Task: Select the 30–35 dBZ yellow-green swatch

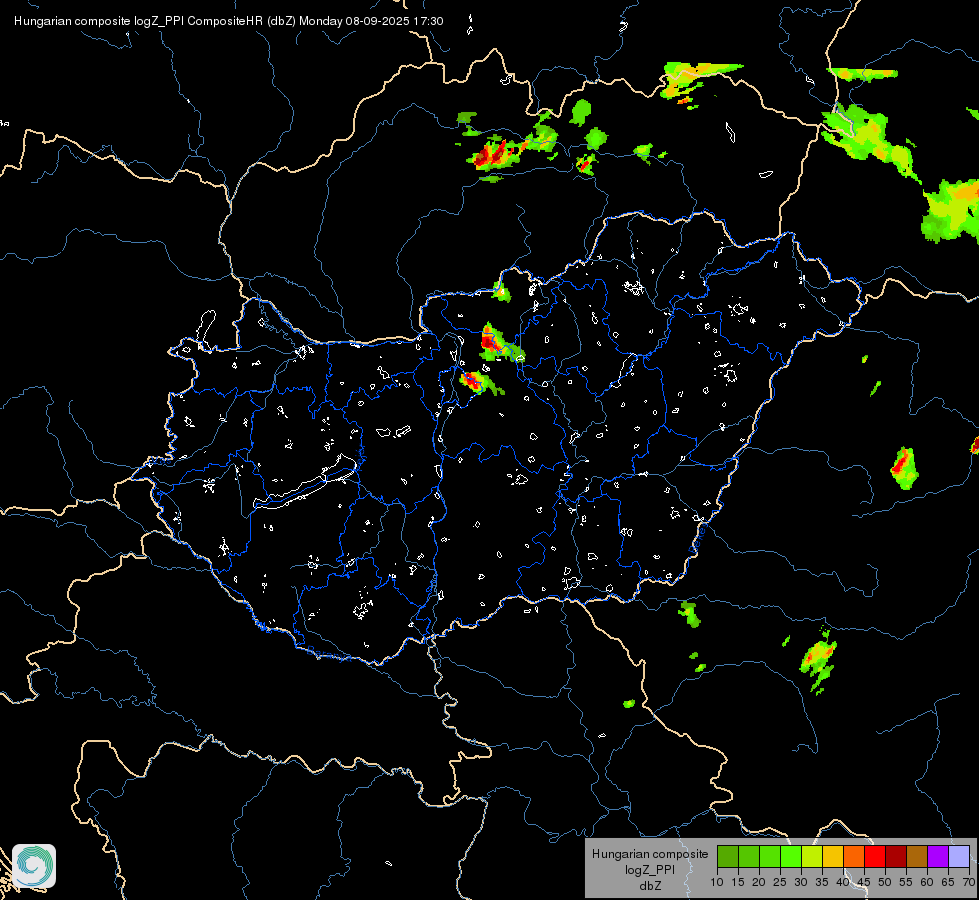Action: (812, 856)
